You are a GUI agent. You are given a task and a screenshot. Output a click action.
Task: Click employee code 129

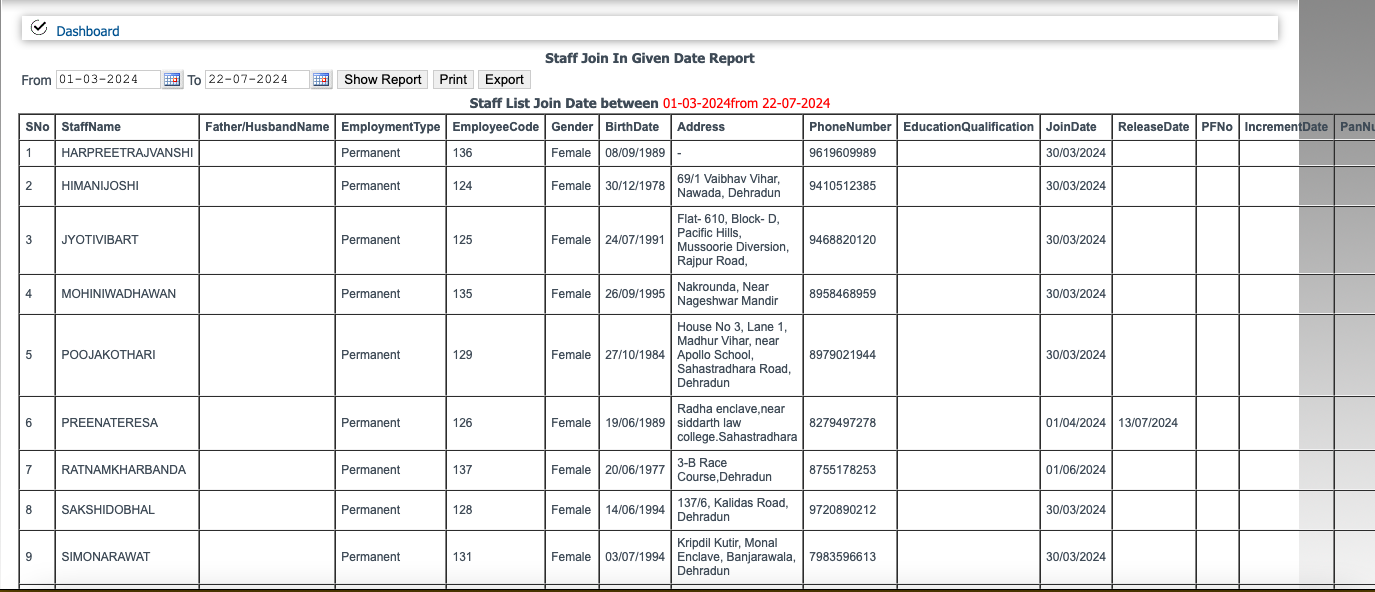pyautogui.click(x=462, y=355)
